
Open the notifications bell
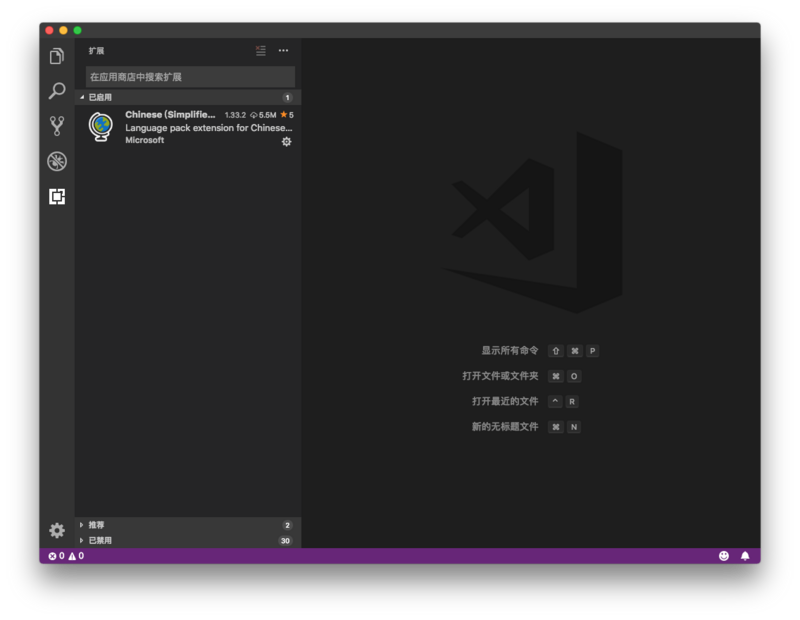[x=745, y=556]
